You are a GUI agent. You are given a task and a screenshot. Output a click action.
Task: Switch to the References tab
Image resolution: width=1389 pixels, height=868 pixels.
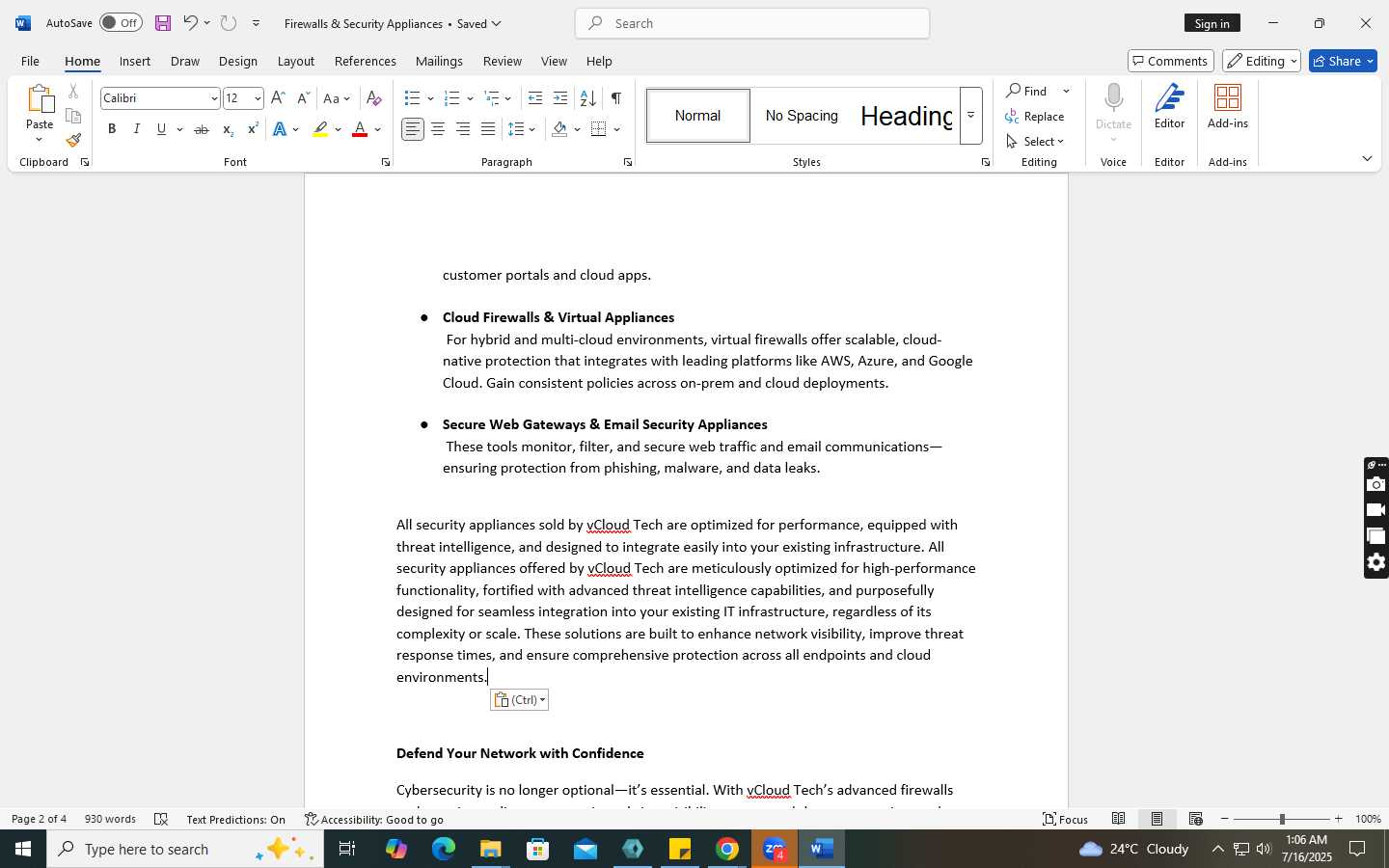coord(366,61)
